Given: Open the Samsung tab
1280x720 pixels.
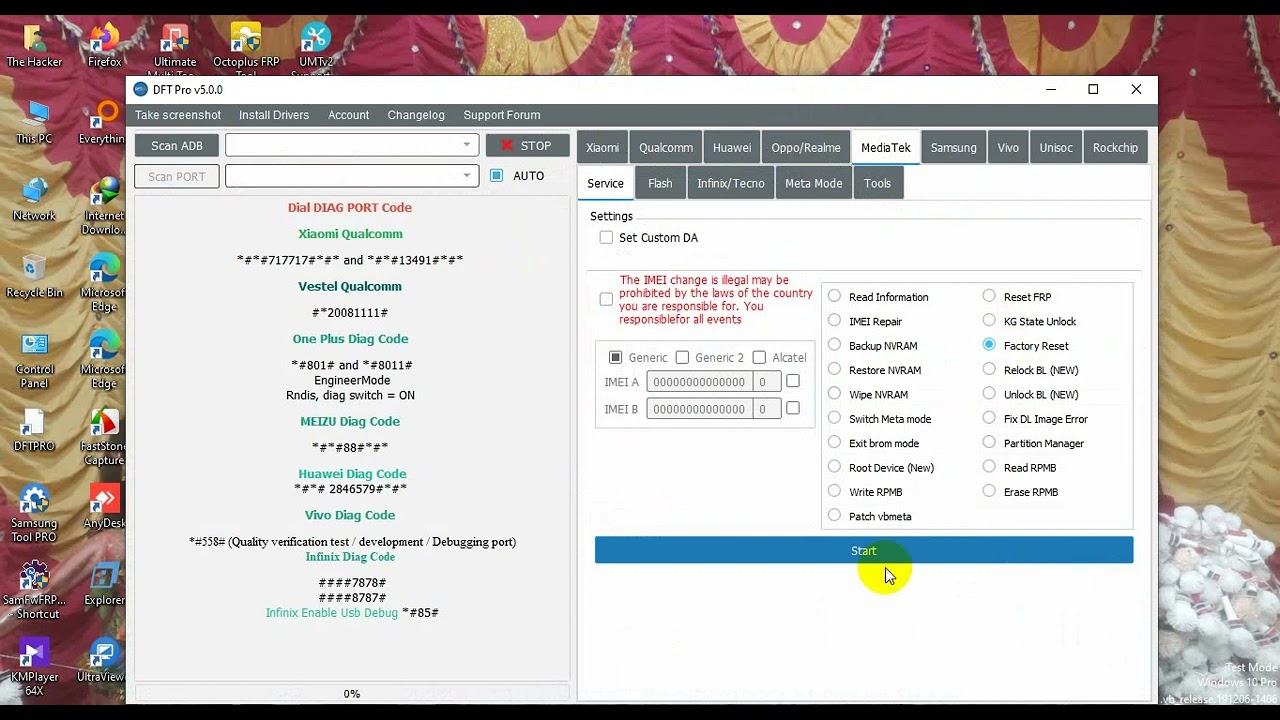Looking at the screenshot, I should point(954,148).
